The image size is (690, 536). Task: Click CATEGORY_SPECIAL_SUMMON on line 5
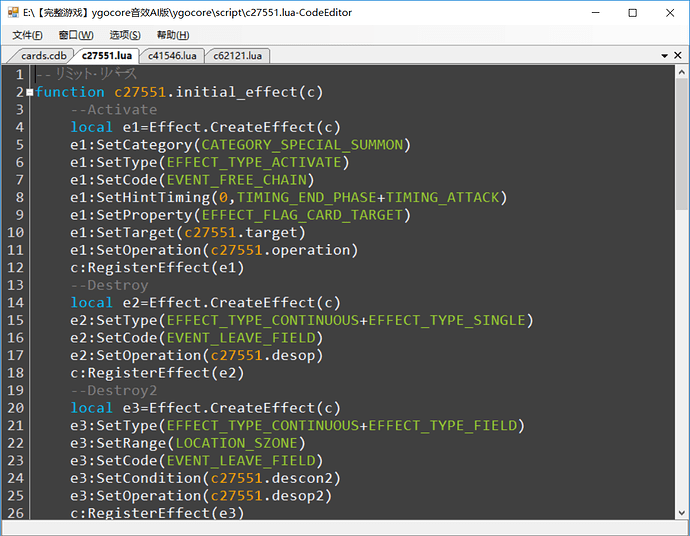pos(302,145)
